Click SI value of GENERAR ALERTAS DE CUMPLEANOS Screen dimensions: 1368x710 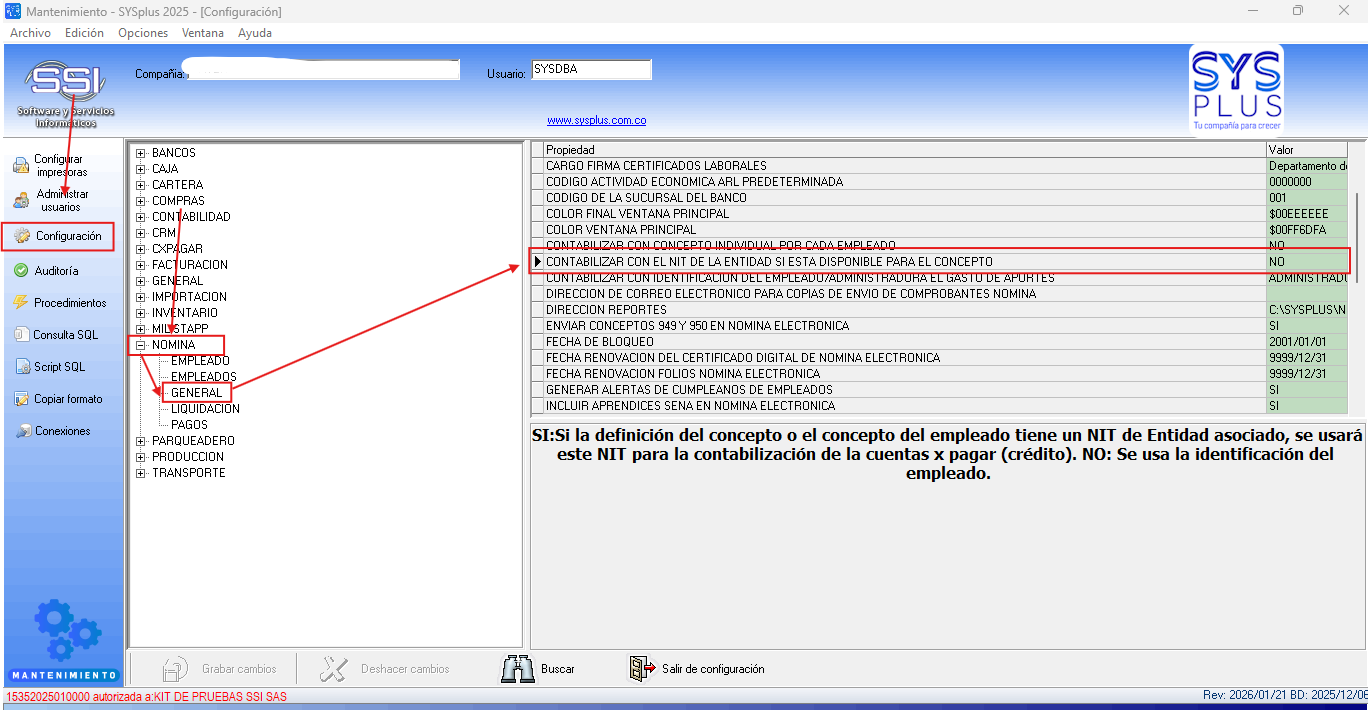[1307, 390]
